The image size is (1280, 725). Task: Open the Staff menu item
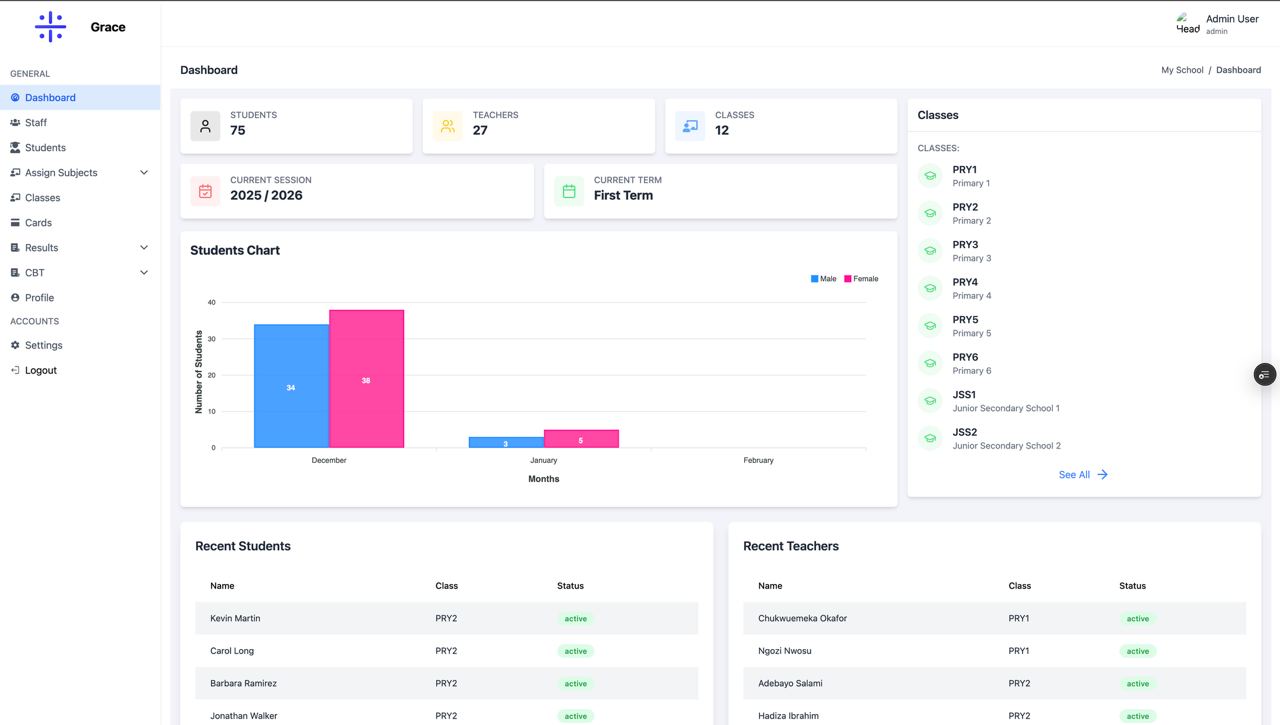(80, 123)
